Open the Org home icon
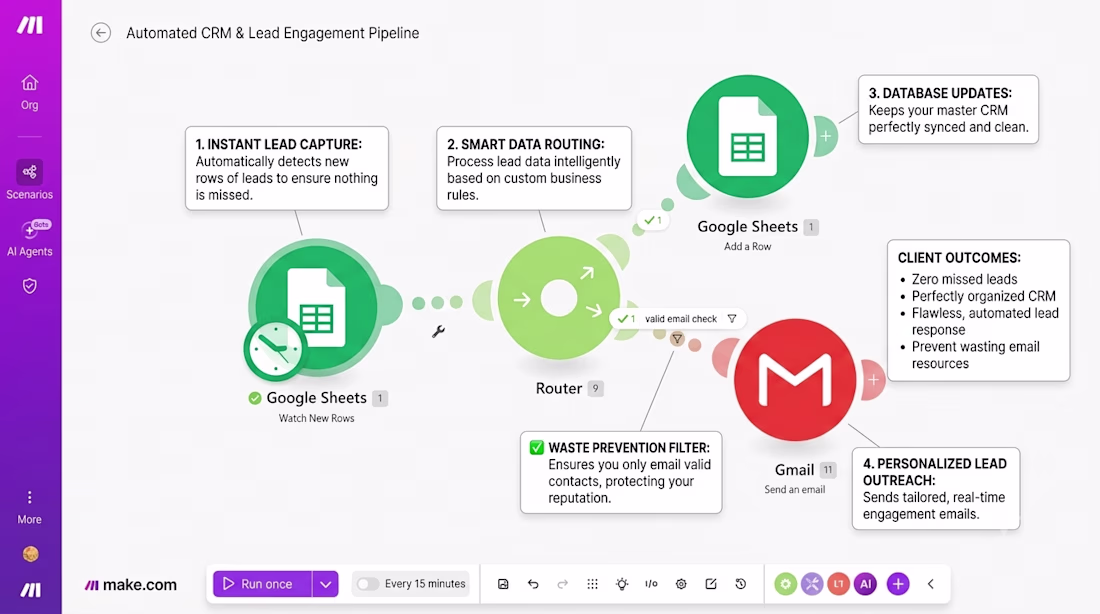The height and width of the screenshot is (614, 1100). 29,83
